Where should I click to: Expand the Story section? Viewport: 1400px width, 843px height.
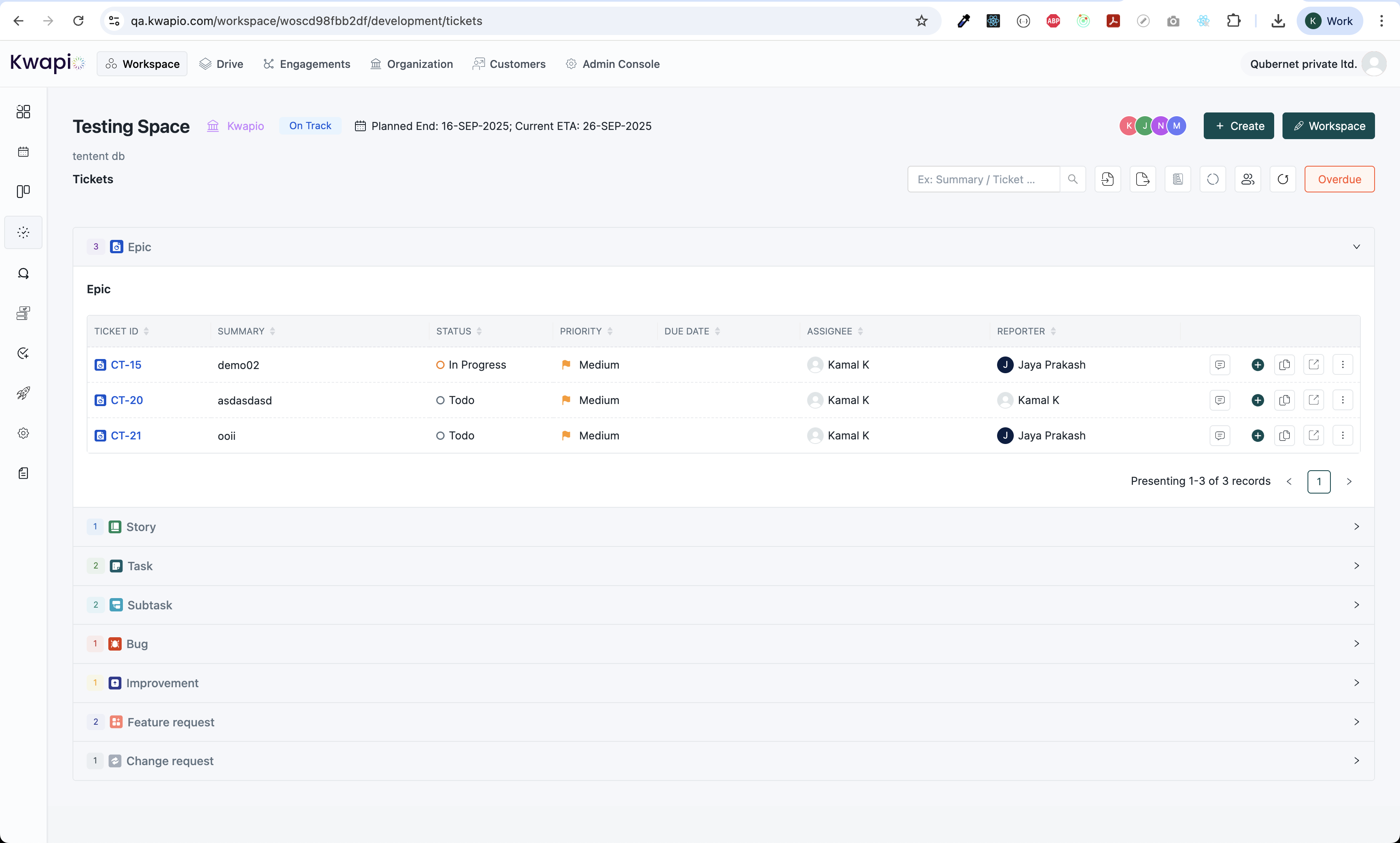pos(1356,526)
